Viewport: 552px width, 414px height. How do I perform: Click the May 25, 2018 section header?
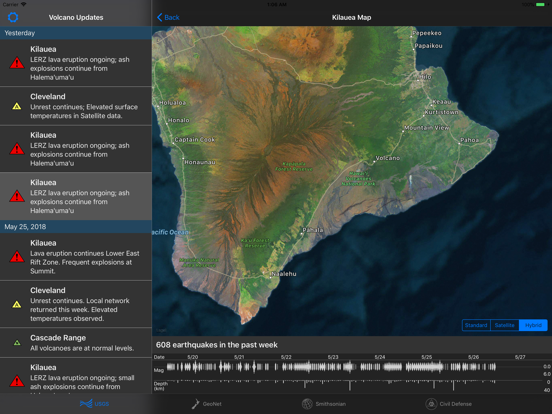coord(76,227)
